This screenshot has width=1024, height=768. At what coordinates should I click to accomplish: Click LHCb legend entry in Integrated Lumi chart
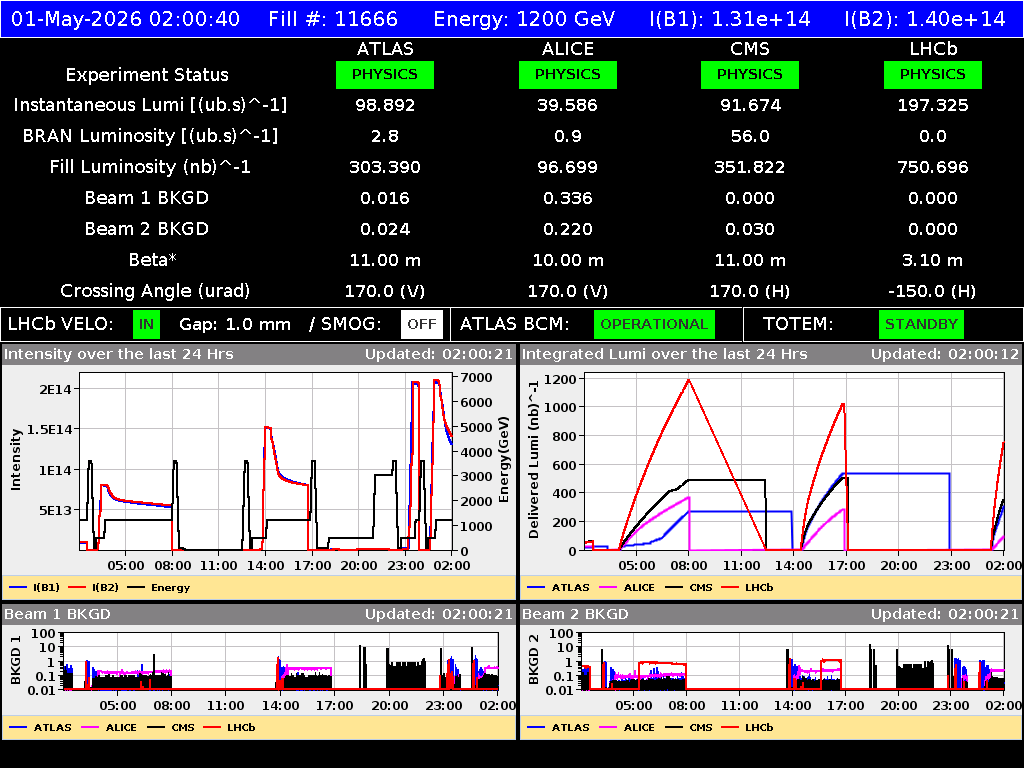click(747, 587)
